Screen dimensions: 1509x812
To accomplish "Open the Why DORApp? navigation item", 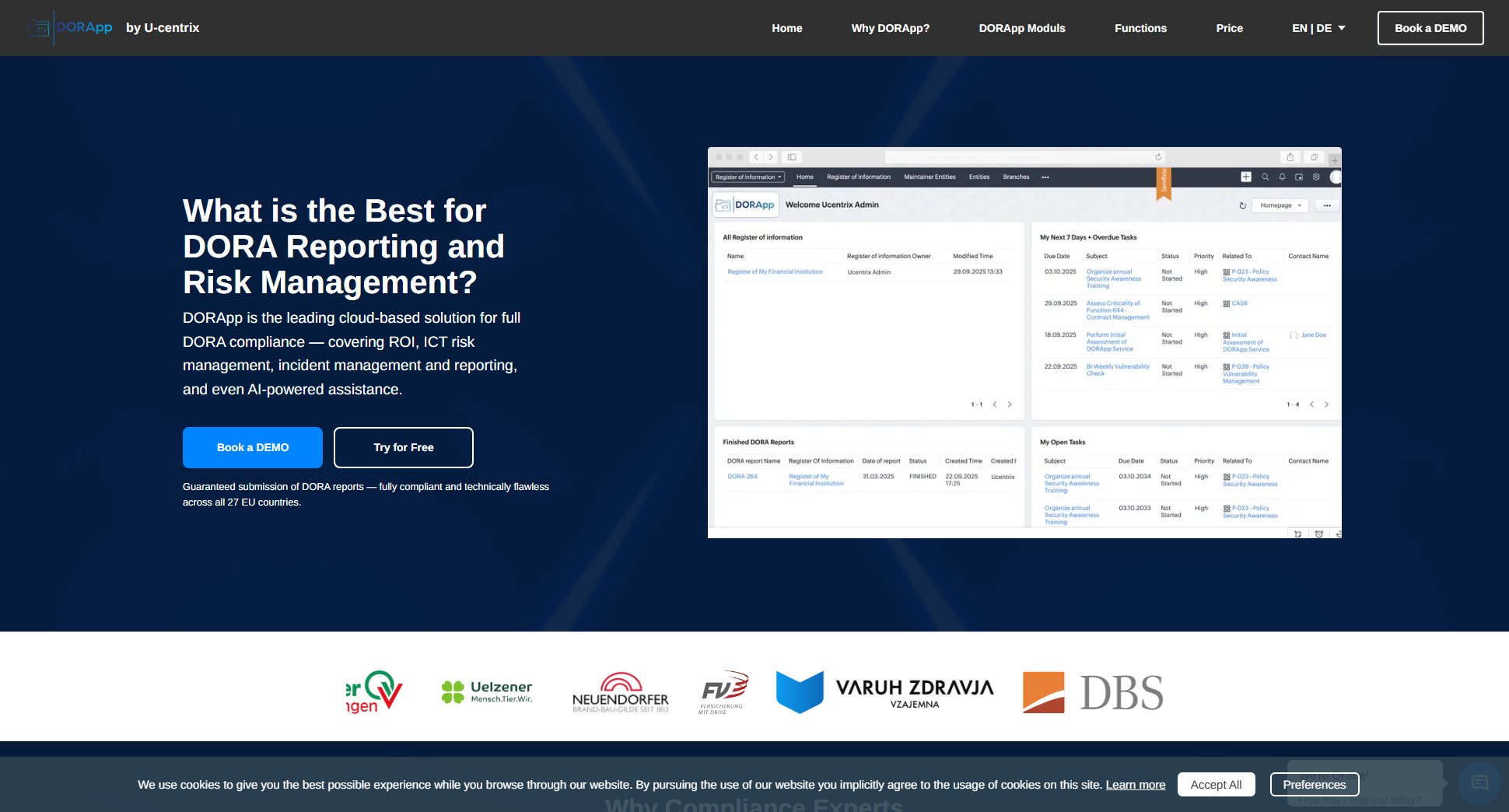I will 891,27.
